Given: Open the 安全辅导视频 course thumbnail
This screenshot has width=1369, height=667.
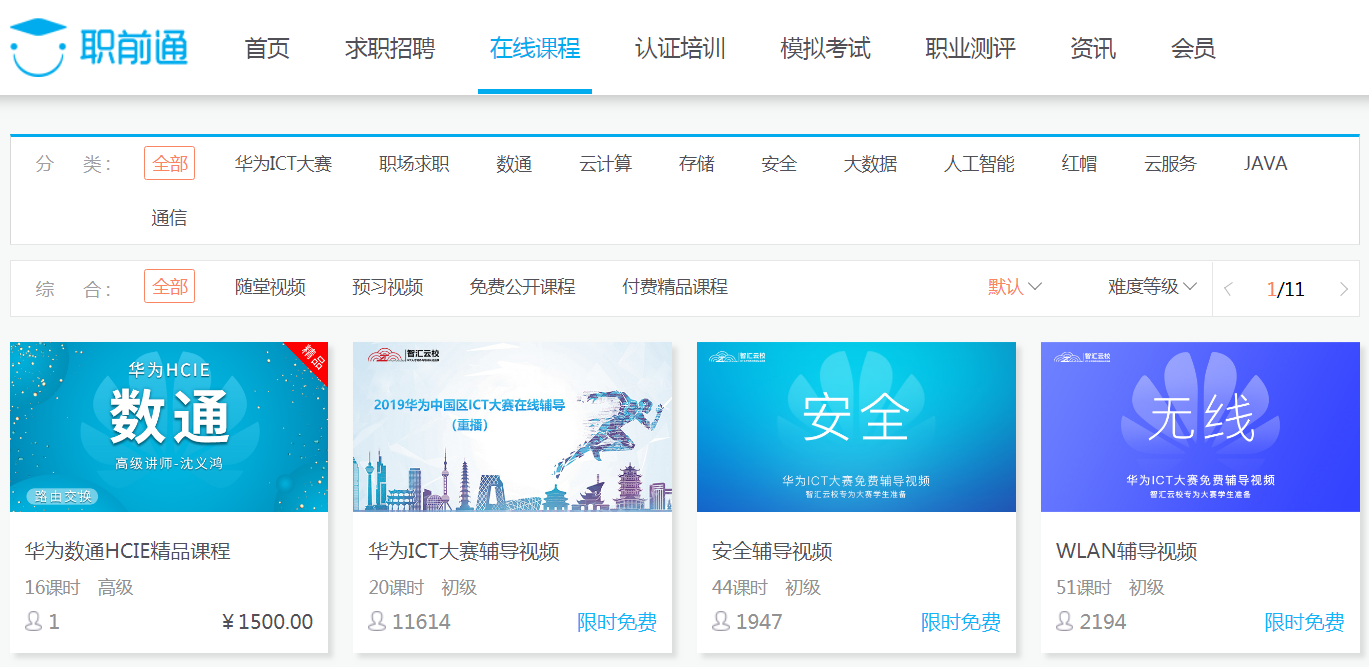Looking at the screenshot, I should click(856, 427).
